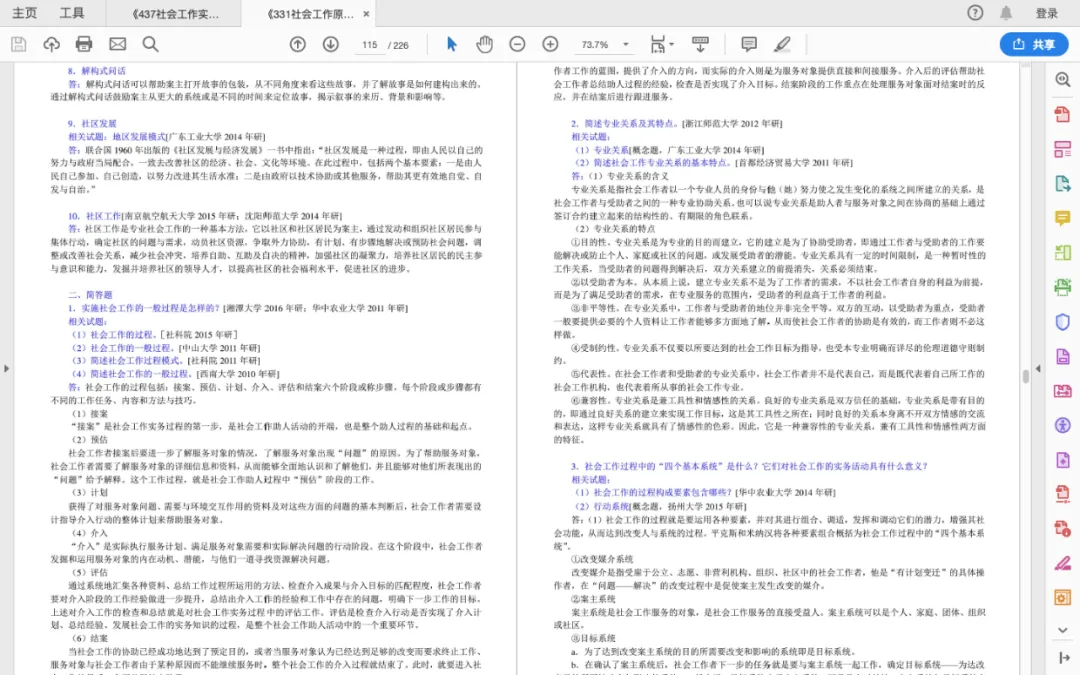Viewport: 1080px width, 675px height.
Task: Print the document with the printer icon
Action: click(84, 45)
